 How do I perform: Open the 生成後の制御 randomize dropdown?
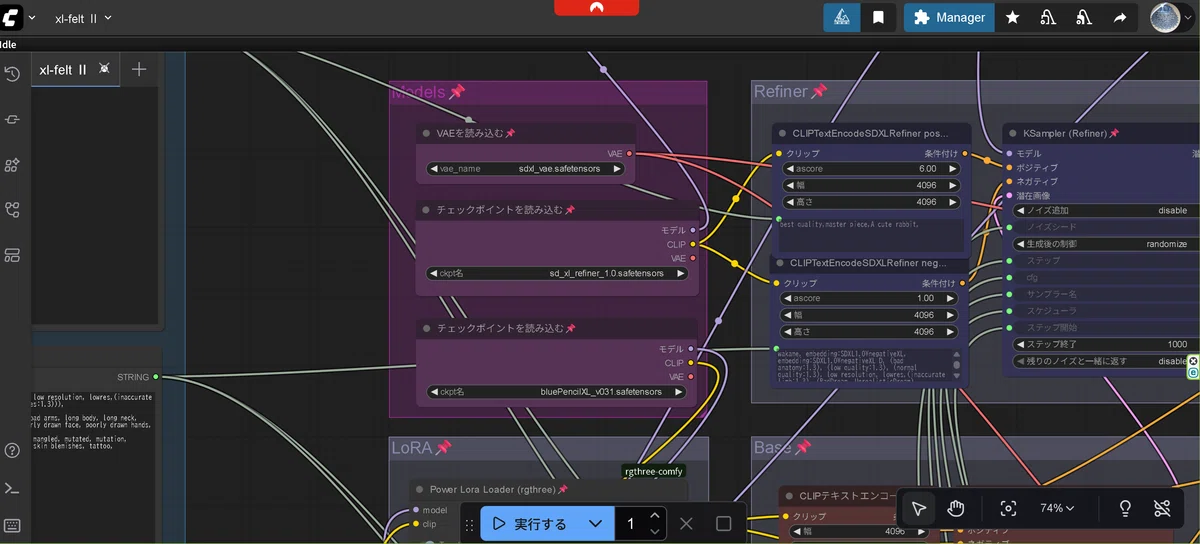[1105, 244]
